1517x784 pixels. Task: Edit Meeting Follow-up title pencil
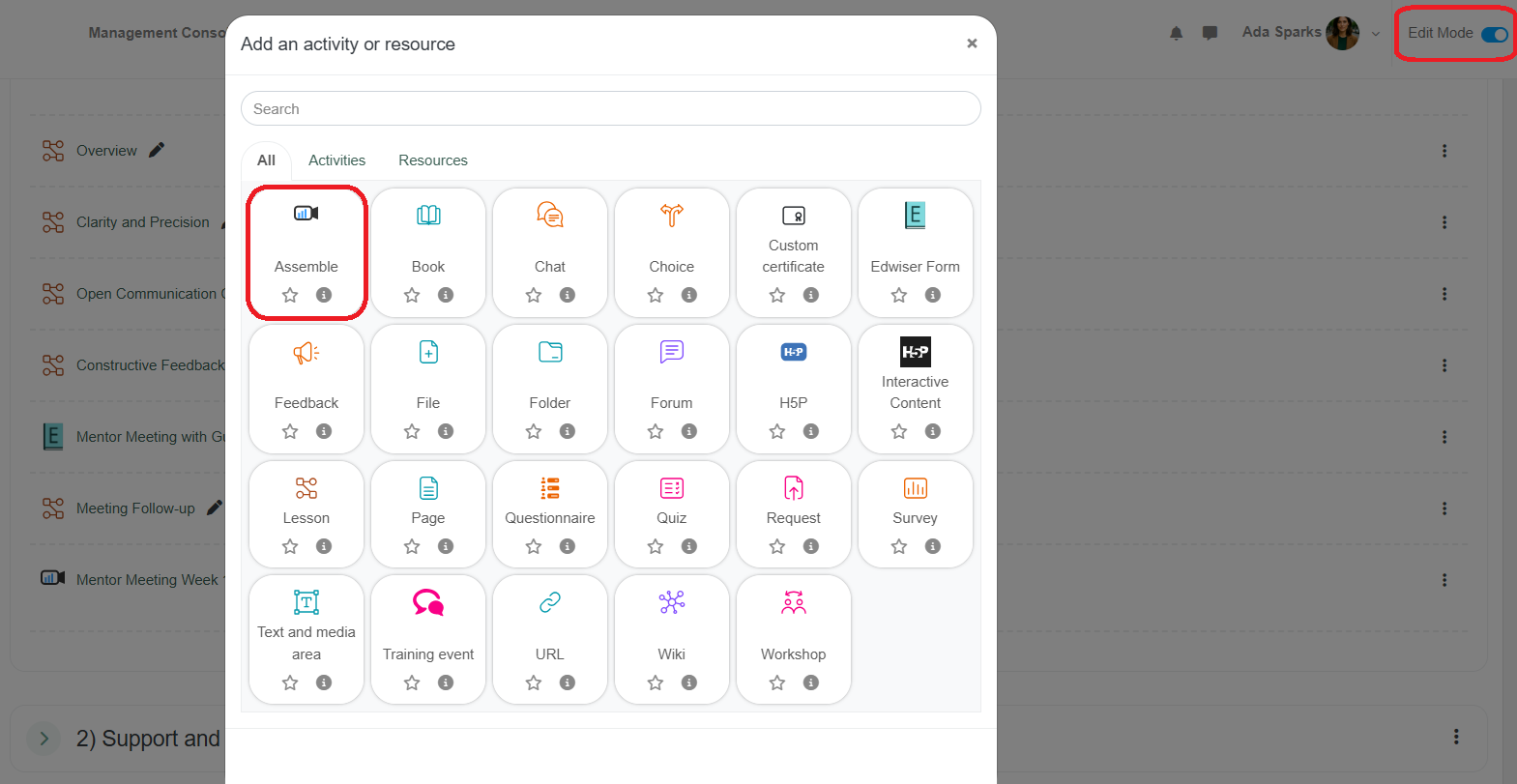coord(215,508)
